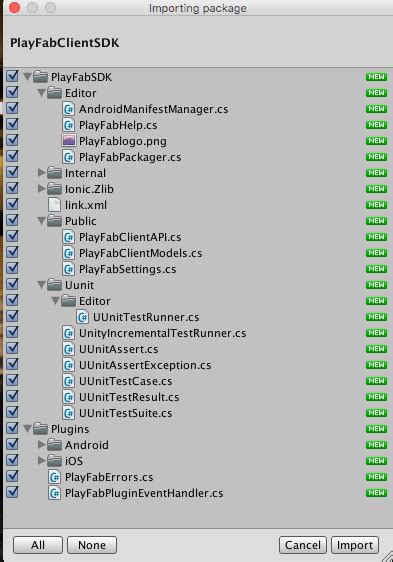Click the Import button
The image size is (393, 562).
coord(355,545)
